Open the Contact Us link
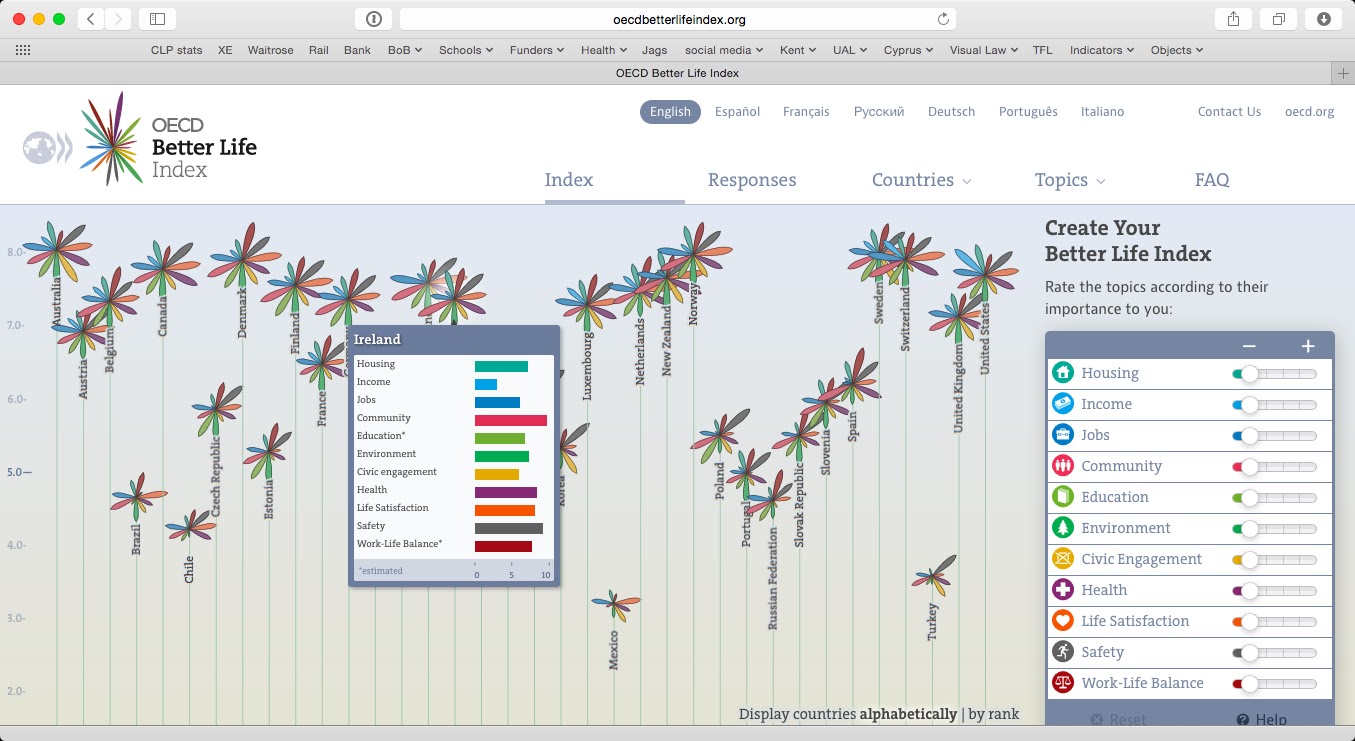The height and width of the screenshot is (741, 1355). point(1229,112)
